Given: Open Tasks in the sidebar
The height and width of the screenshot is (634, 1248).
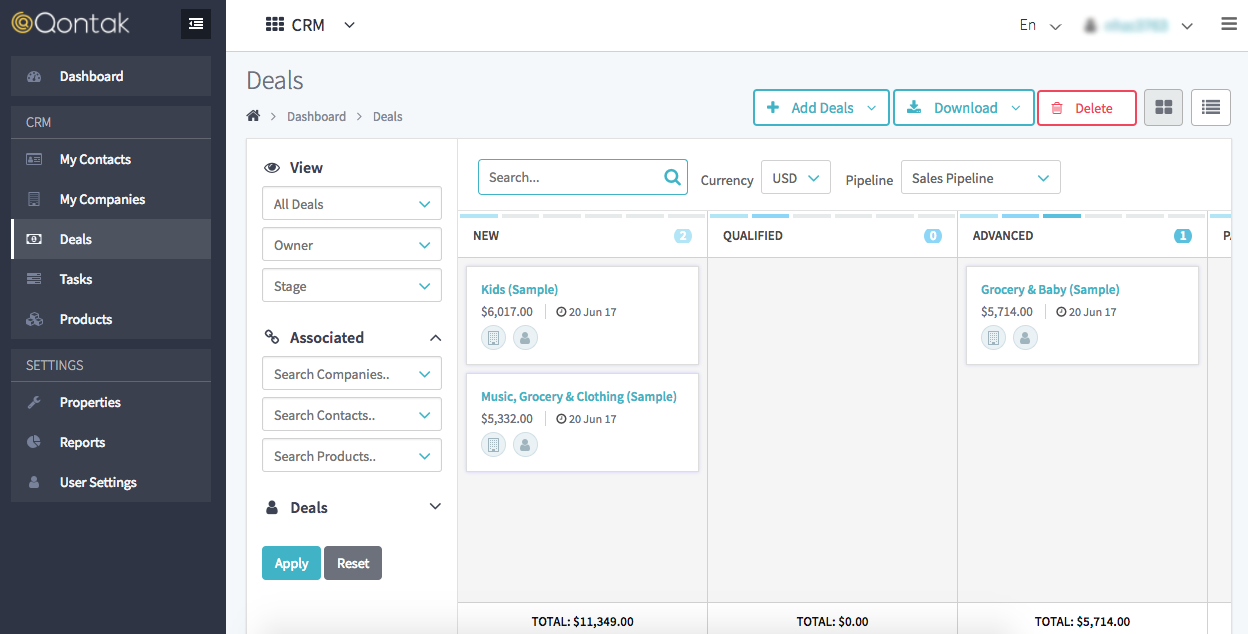Looking at the screenshot, I should click(111, 279).
